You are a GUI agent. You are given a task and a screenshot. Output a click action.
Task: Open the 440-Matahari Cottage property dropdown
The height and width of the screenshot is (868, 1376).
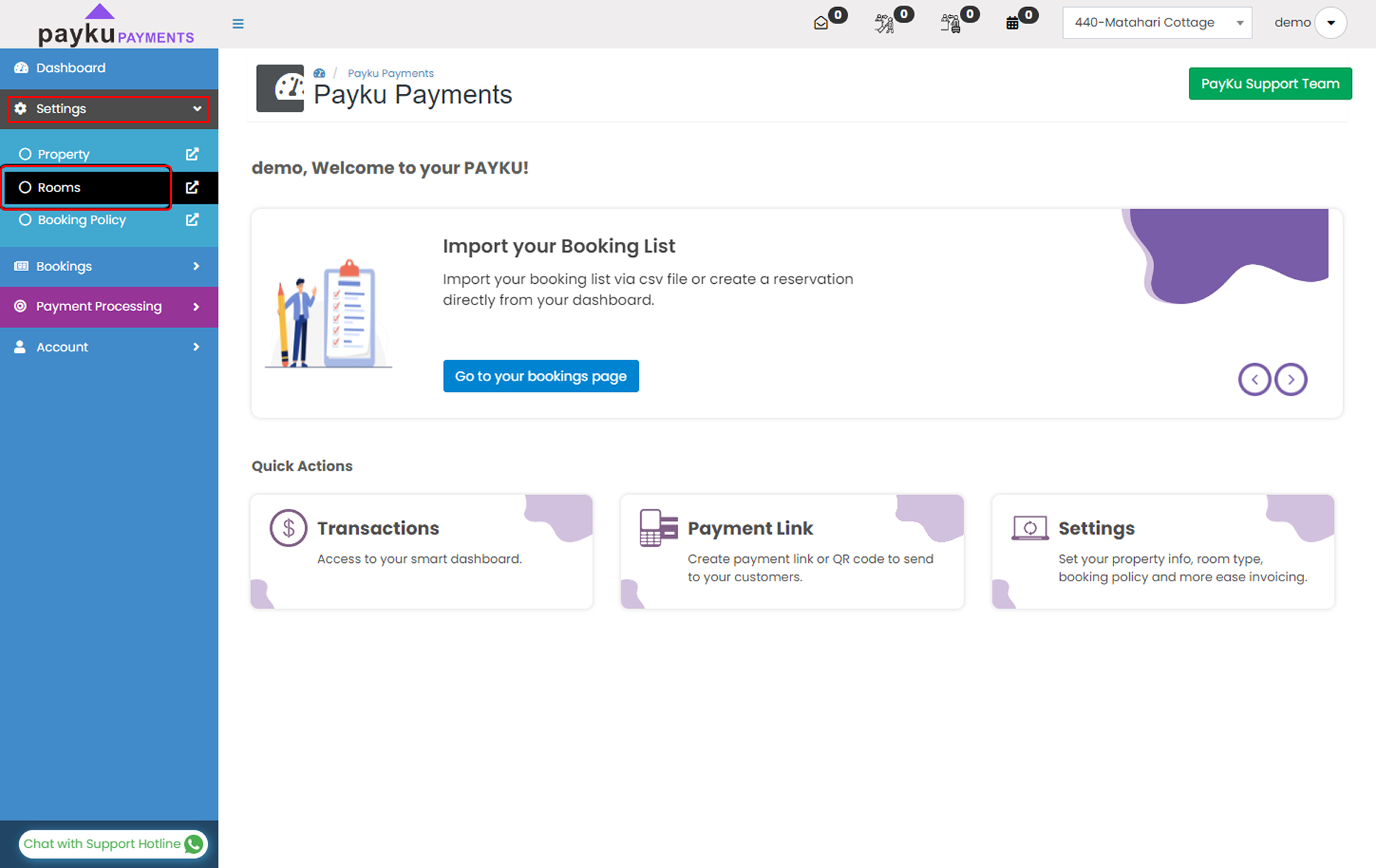pos(1157,23)
